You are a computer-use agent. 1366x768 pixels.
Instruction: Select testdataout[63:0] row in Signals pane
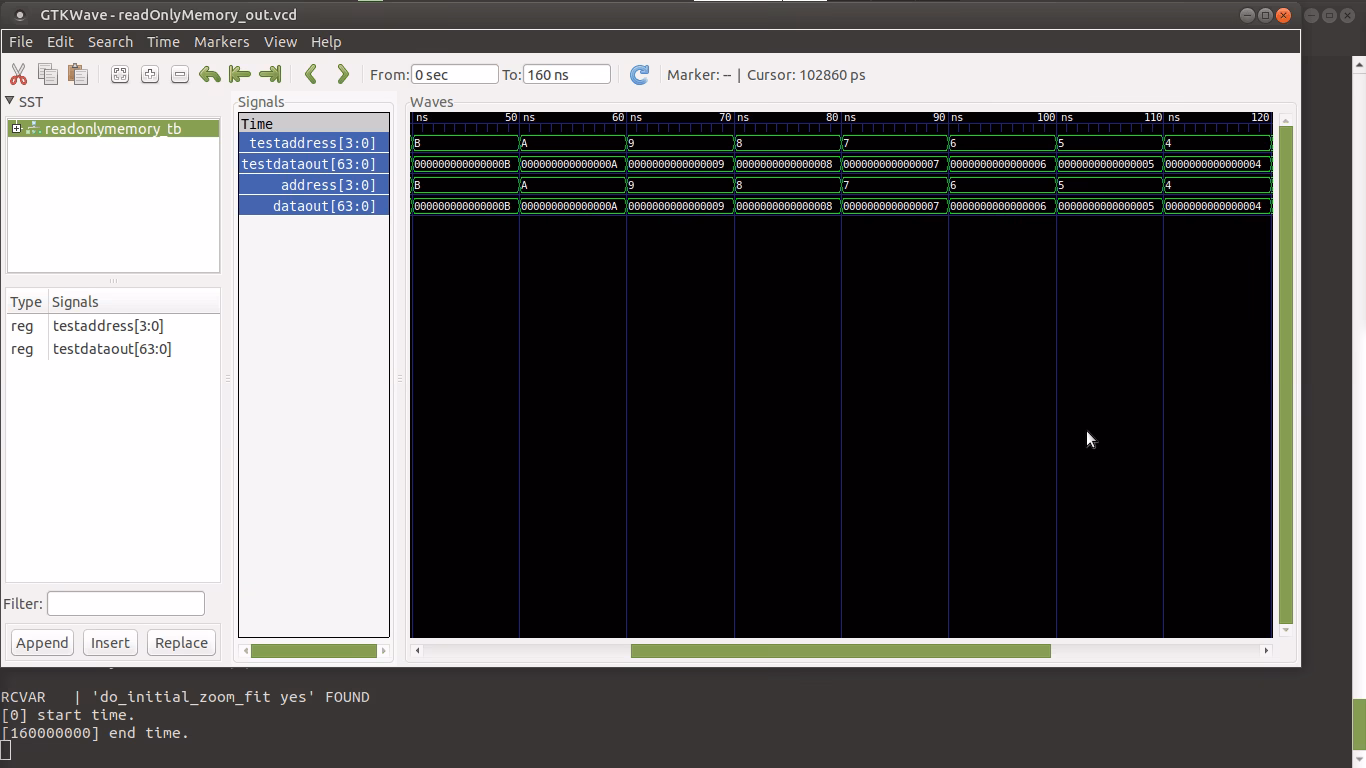click(314, 164)
